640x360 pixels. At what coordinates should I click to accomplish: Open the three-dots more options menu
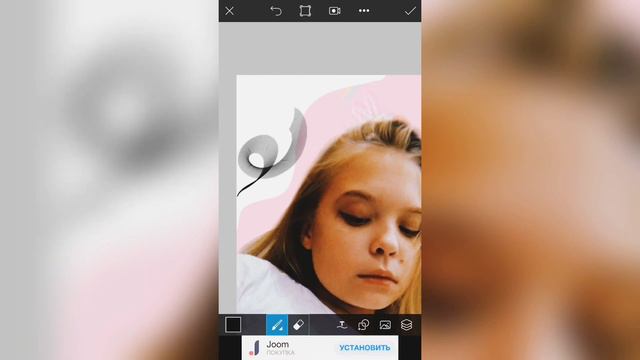click(x=364, y=11)
